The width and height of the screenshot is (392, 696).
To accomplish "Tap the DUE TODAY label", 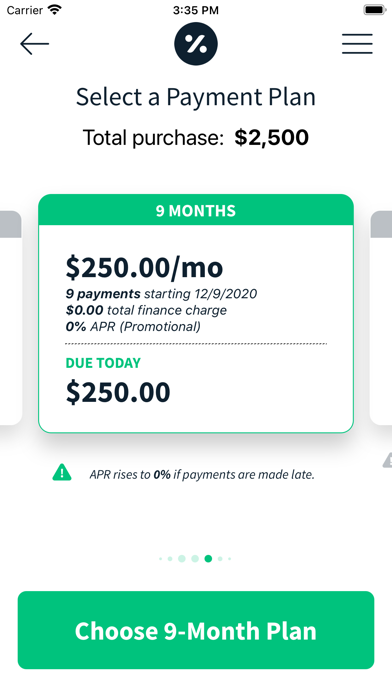I will (x=103, y=363).
